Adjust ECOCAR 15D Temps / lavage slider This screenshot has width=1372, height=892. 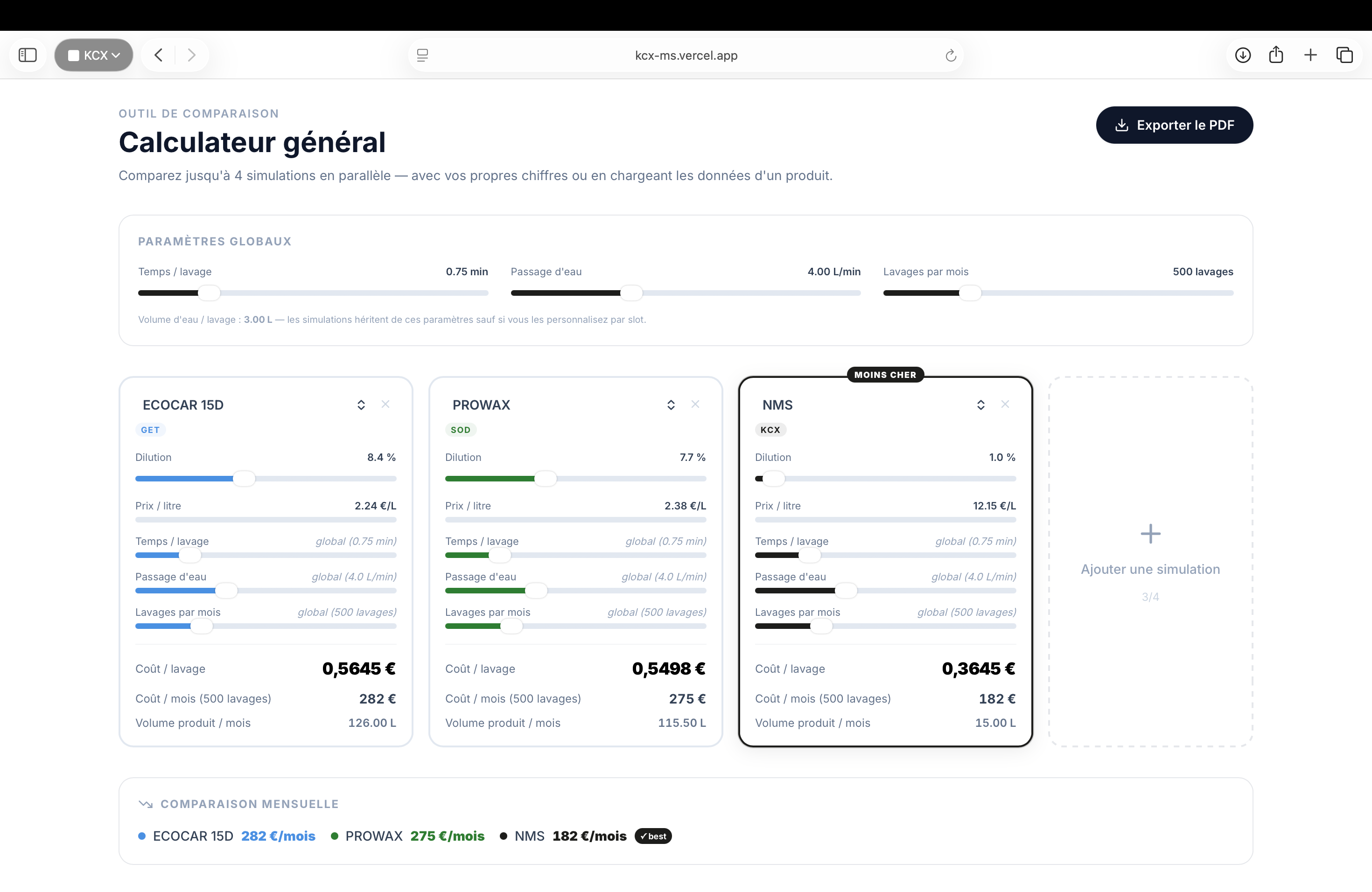[x=266, y=556]
